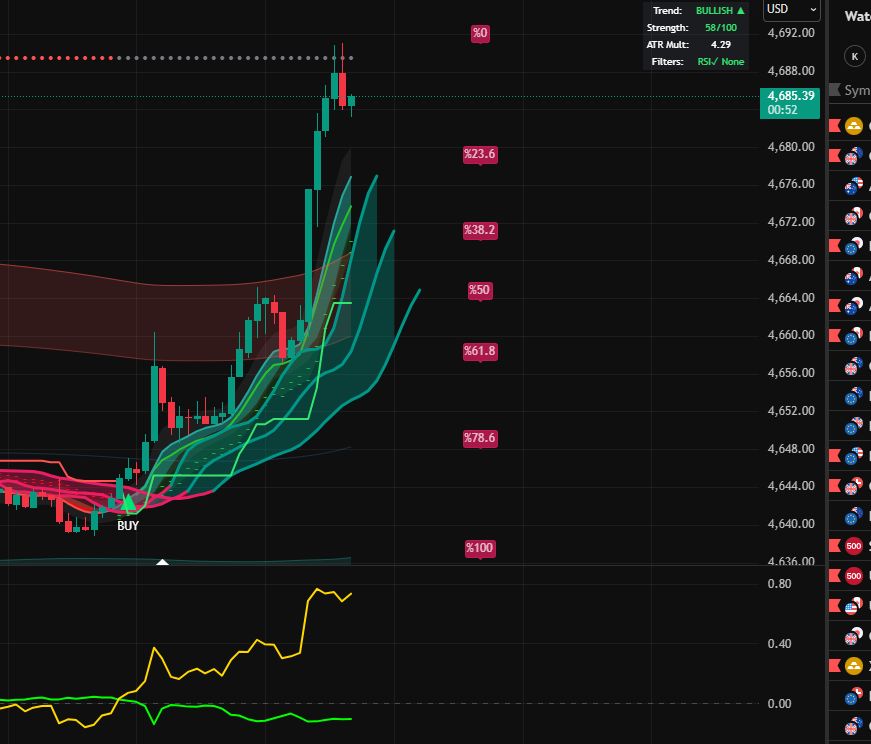Viewport: 871px width, 744px height.
Task: Open the Watchlist title menu
Action: click(x=857, y=16)
